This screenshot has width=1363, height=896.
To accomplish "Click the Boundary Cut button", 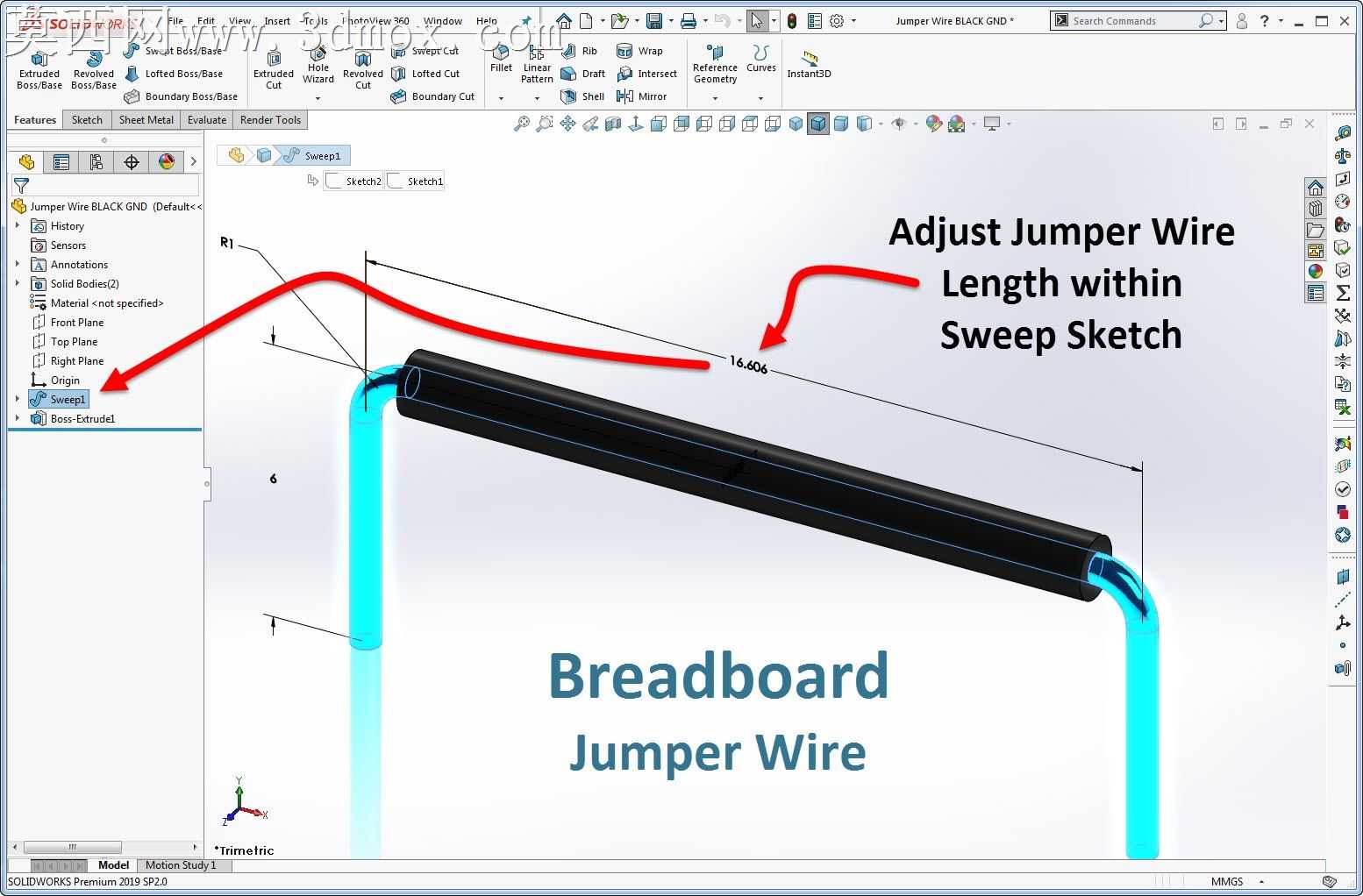I will (x=432, y=96).
